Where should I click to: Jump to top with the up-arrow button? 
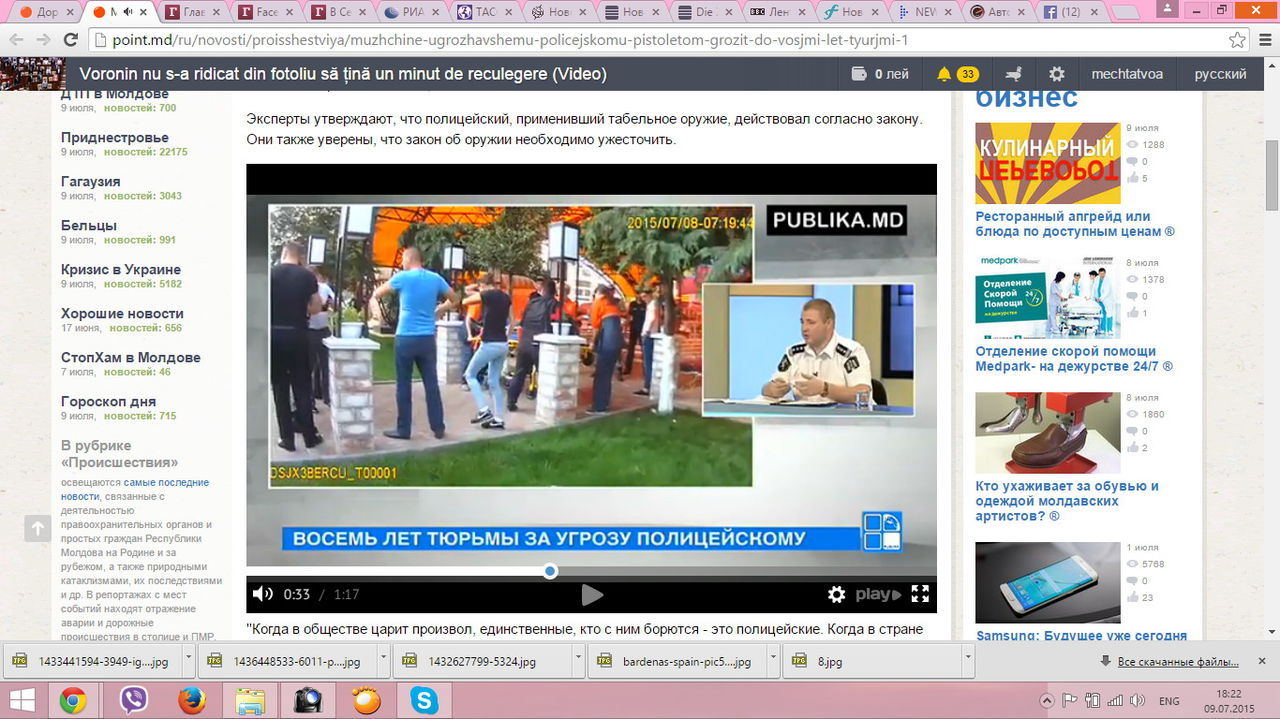click(37, 528)
